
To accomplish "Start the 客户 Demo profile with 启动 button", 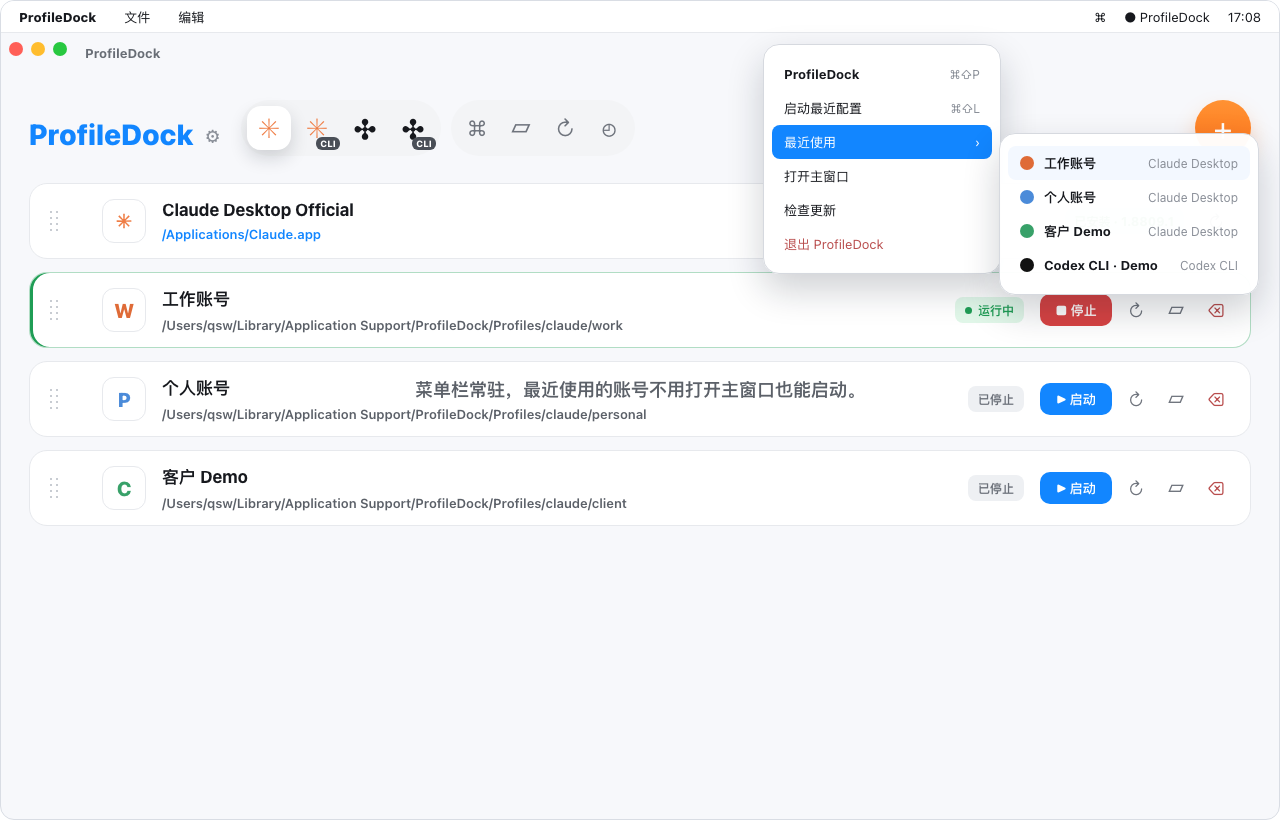I will coord(1076,488).
